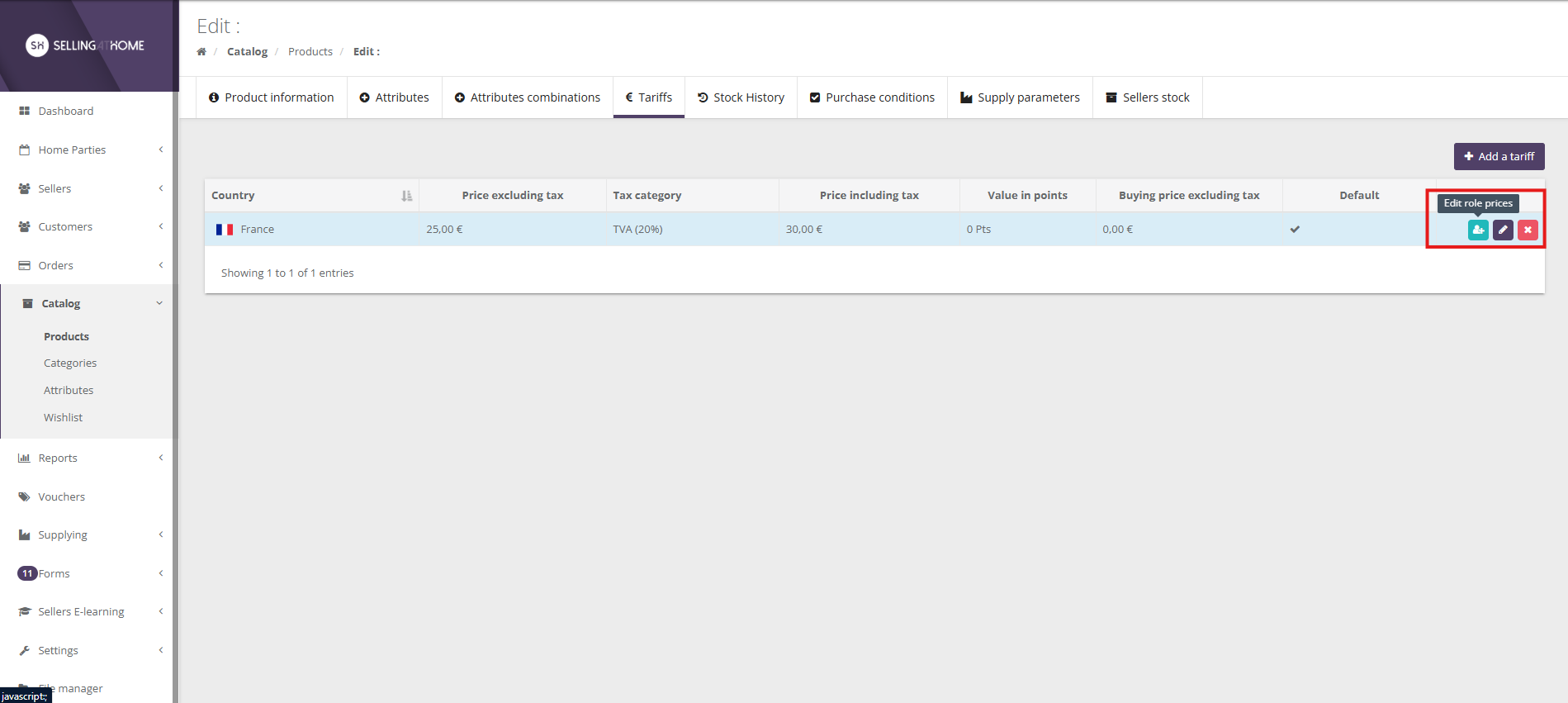The width and height of the screenshot is (1568, 703).
Task: Sort table by Country column icon
Action: pyautogui.click(x=406, y=196)
